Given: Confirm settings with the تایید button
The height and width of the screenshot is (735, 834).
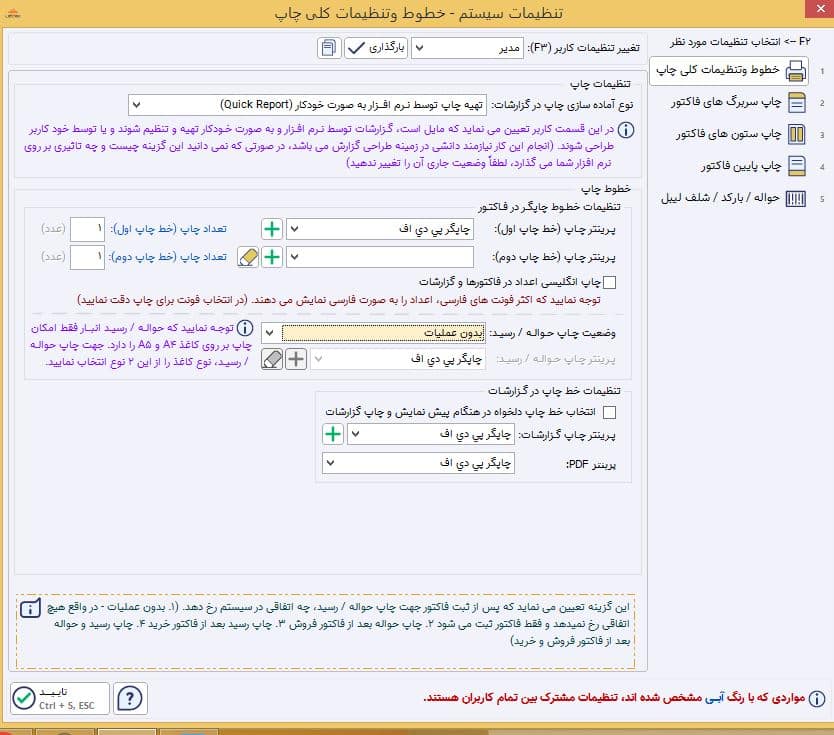Looking at the screenshot, I should (60, 698).
